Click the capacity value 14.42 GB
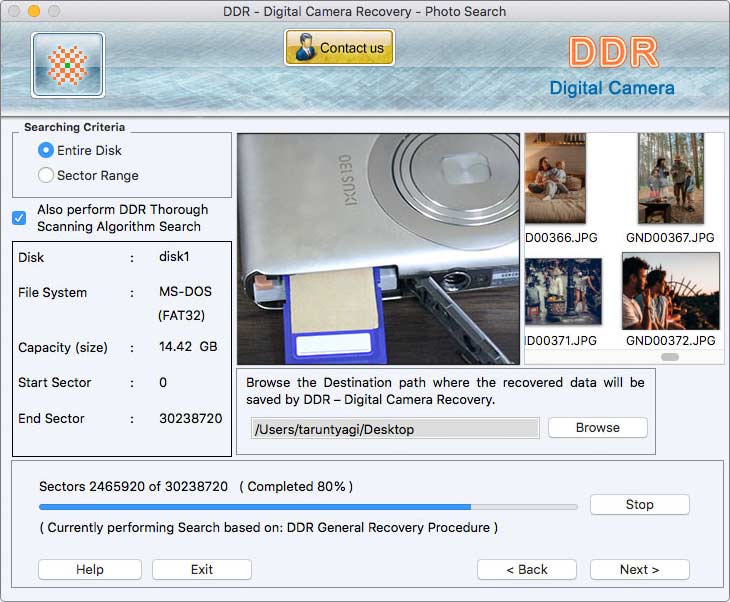730x602 pixels. [188, 346]
